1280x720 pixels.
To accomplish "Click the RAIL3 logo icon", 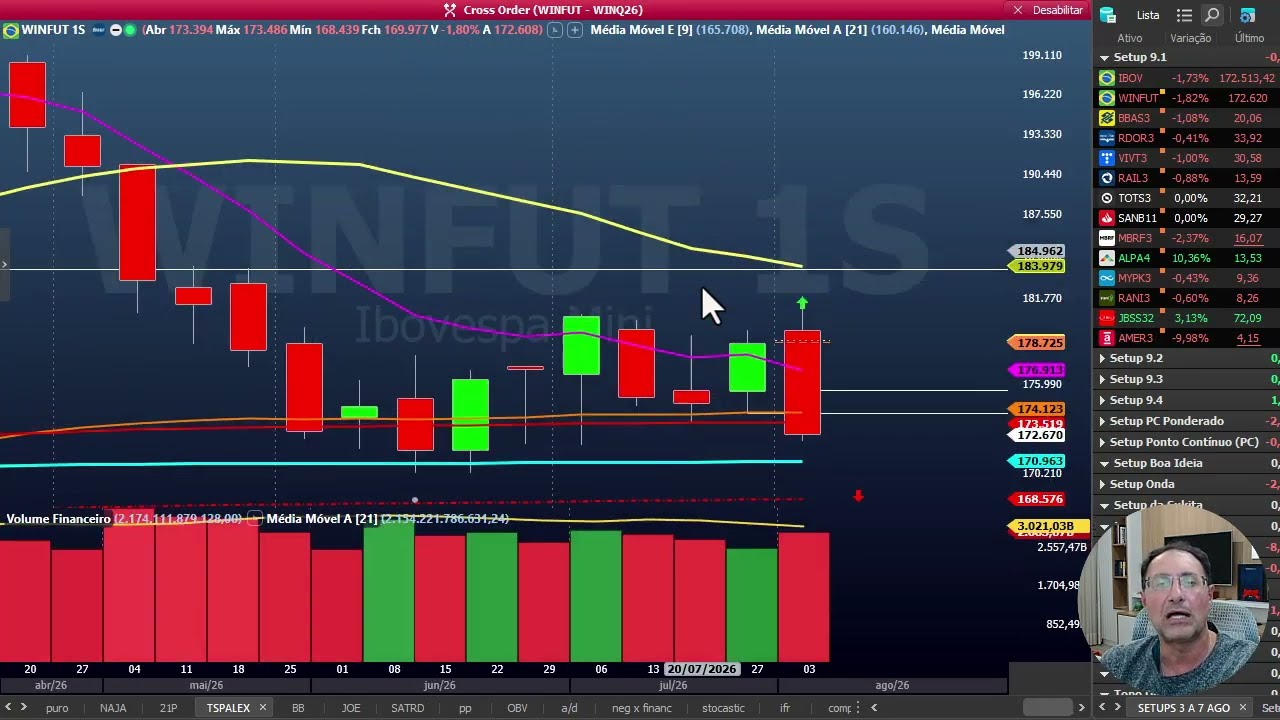I will pyautogui.click(x=1106, y=178).
